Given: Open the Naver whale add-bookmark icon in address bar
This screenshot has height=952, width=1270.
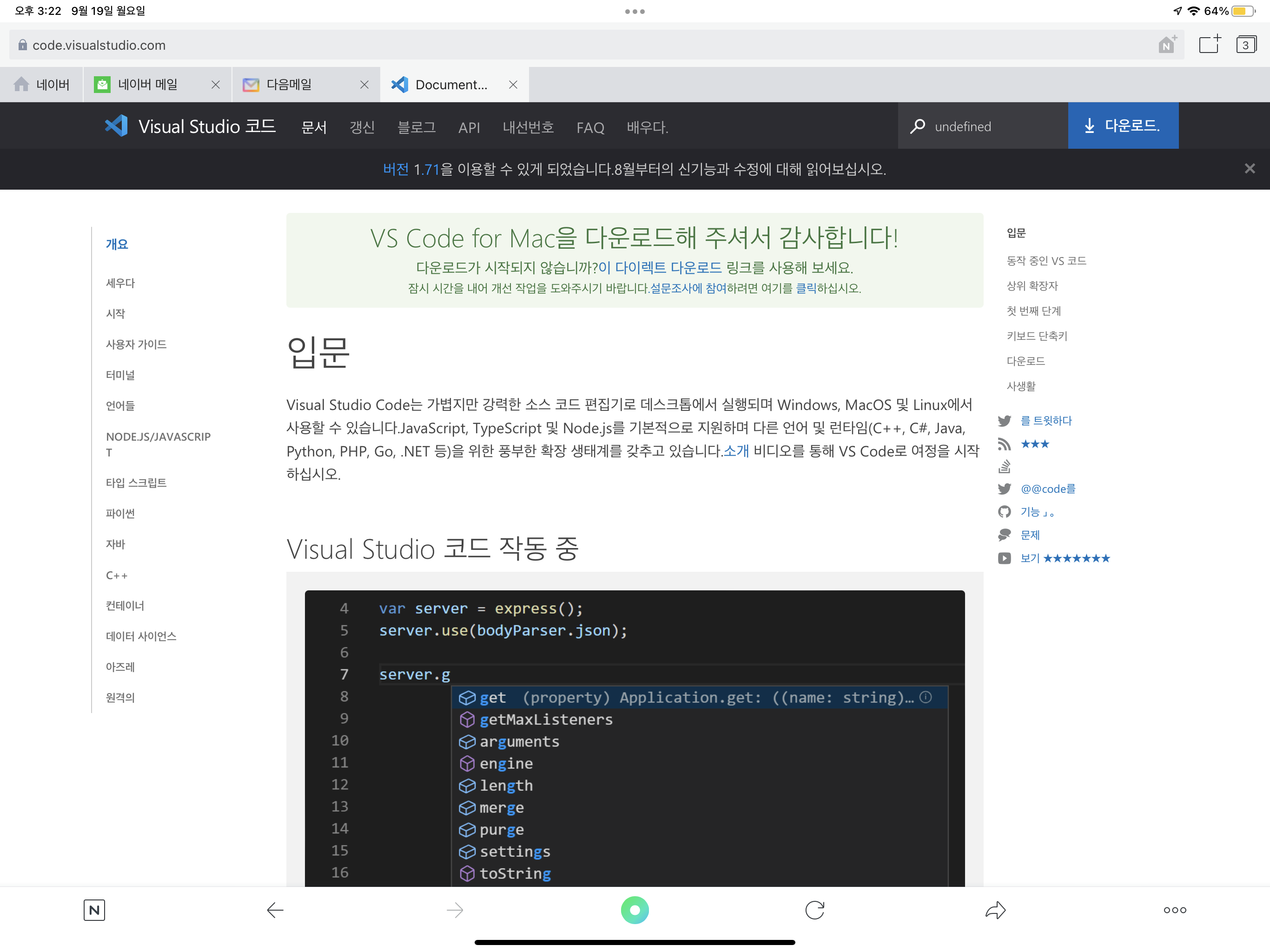Looking at the screenshot, I should [1167, 44].
